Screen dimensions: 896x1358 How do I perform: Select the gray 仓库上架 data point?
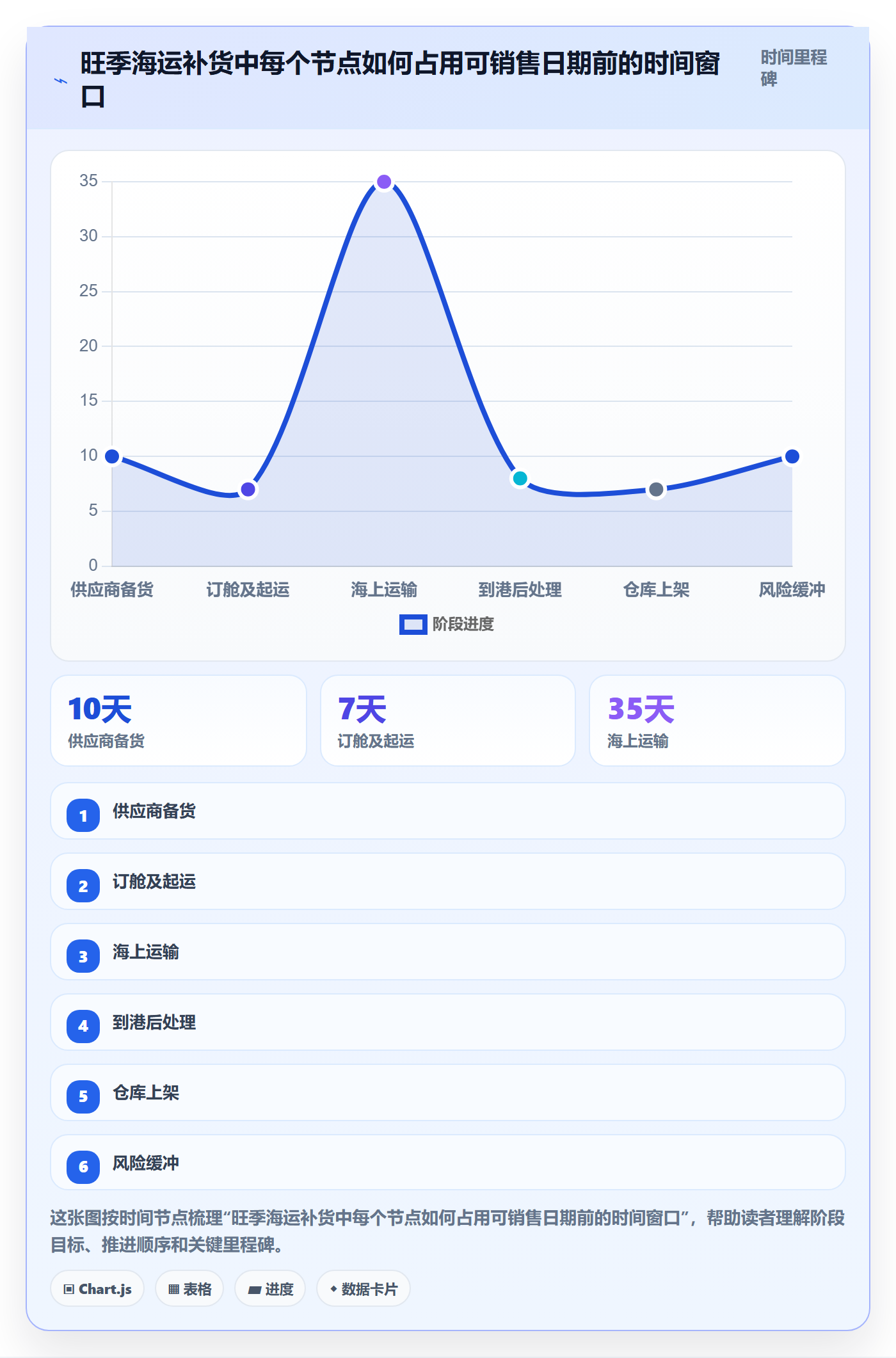pyautogui.click(x=656, y=490)
